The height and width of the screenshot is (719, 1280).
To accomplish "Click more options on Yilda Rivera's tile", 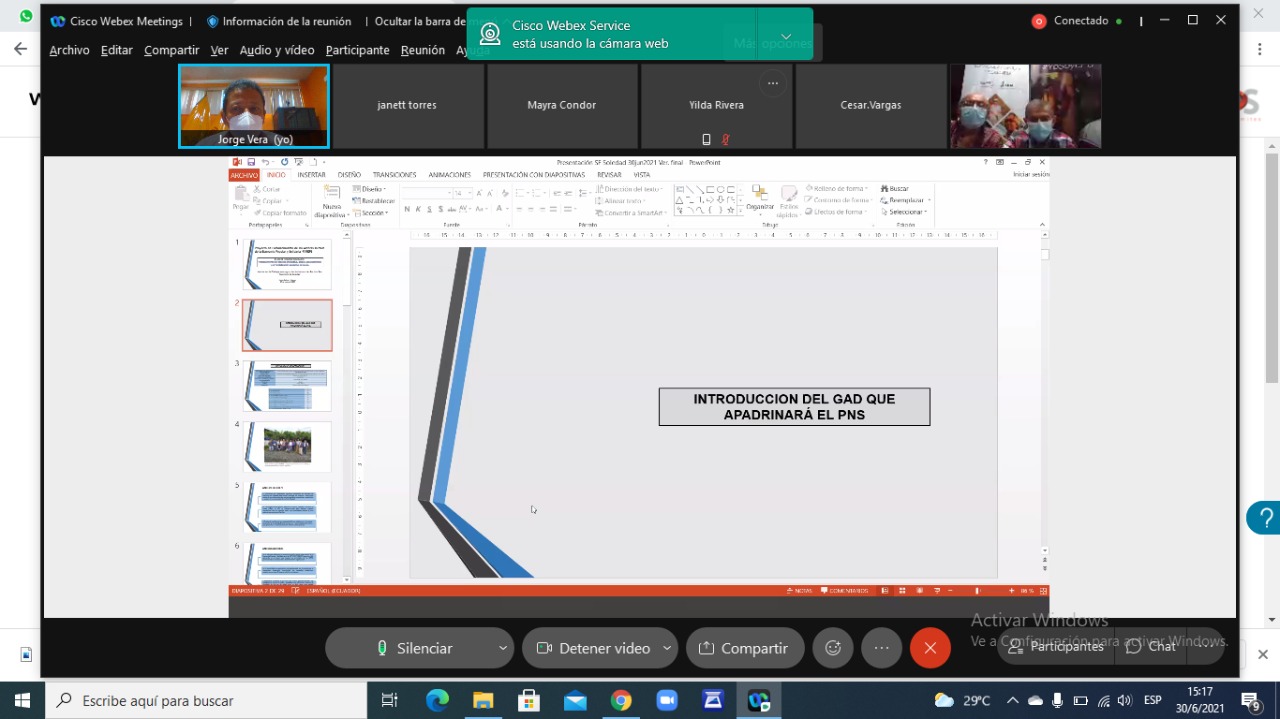I will click(772, 84).
